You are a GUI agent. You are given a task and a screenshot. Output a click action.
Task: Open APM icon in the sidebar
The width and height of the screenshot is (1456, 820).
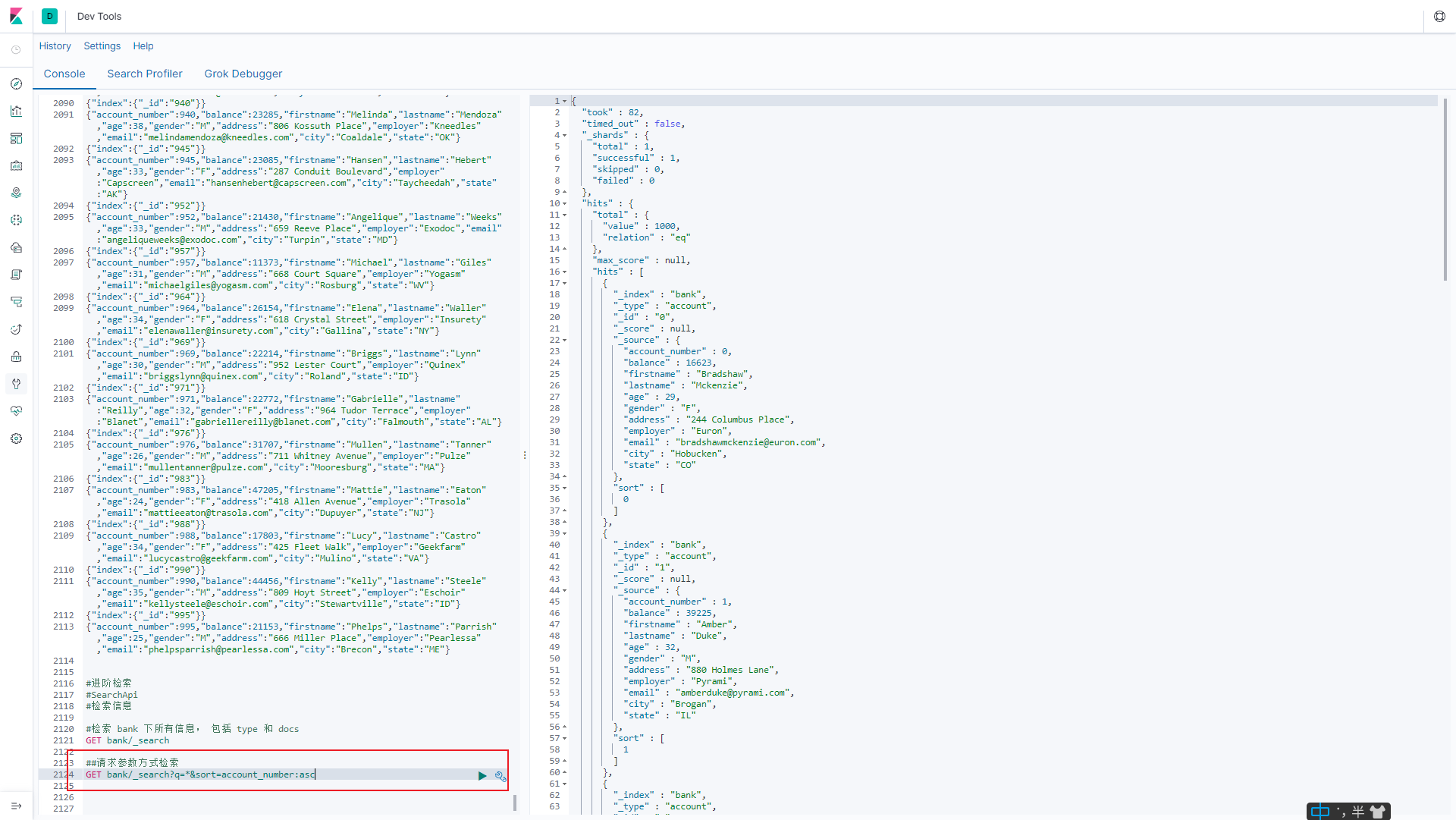coord(16,302)
